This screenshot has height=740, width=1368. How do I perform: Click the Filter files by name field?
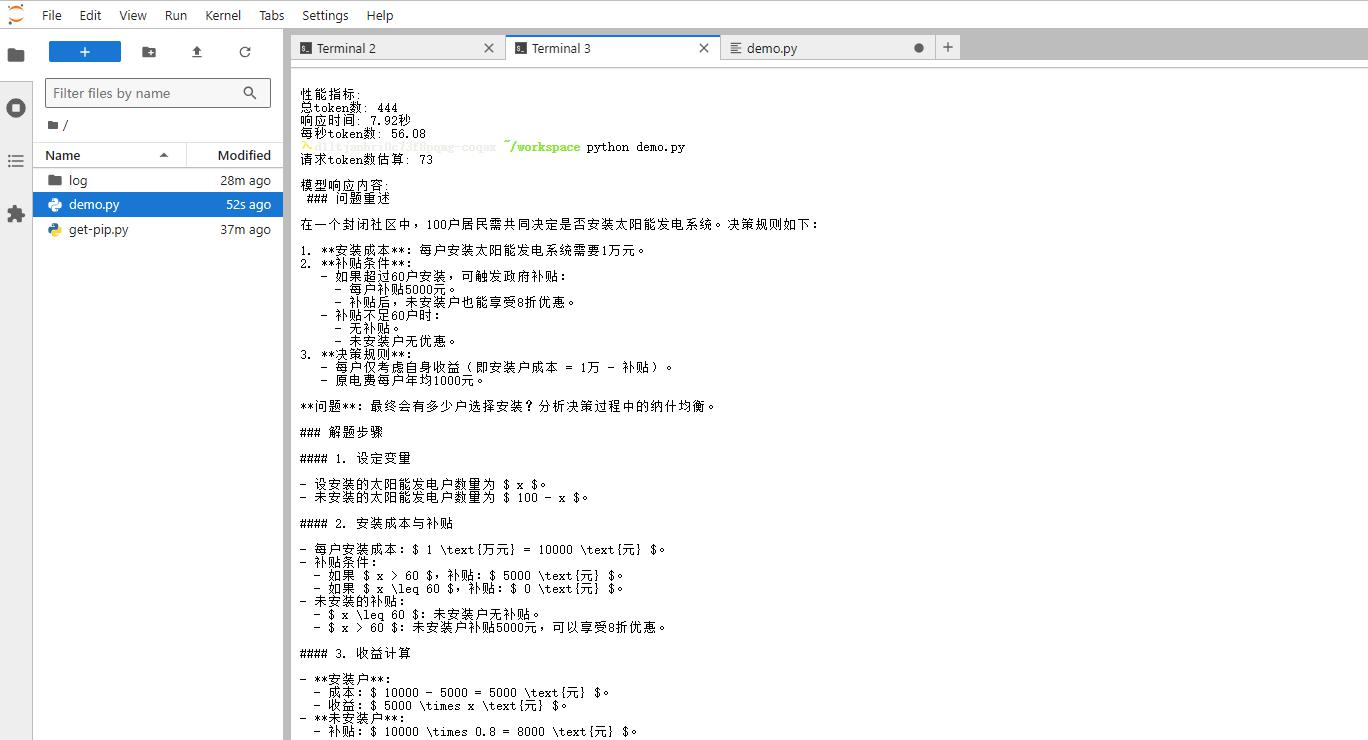pos(145,93)
